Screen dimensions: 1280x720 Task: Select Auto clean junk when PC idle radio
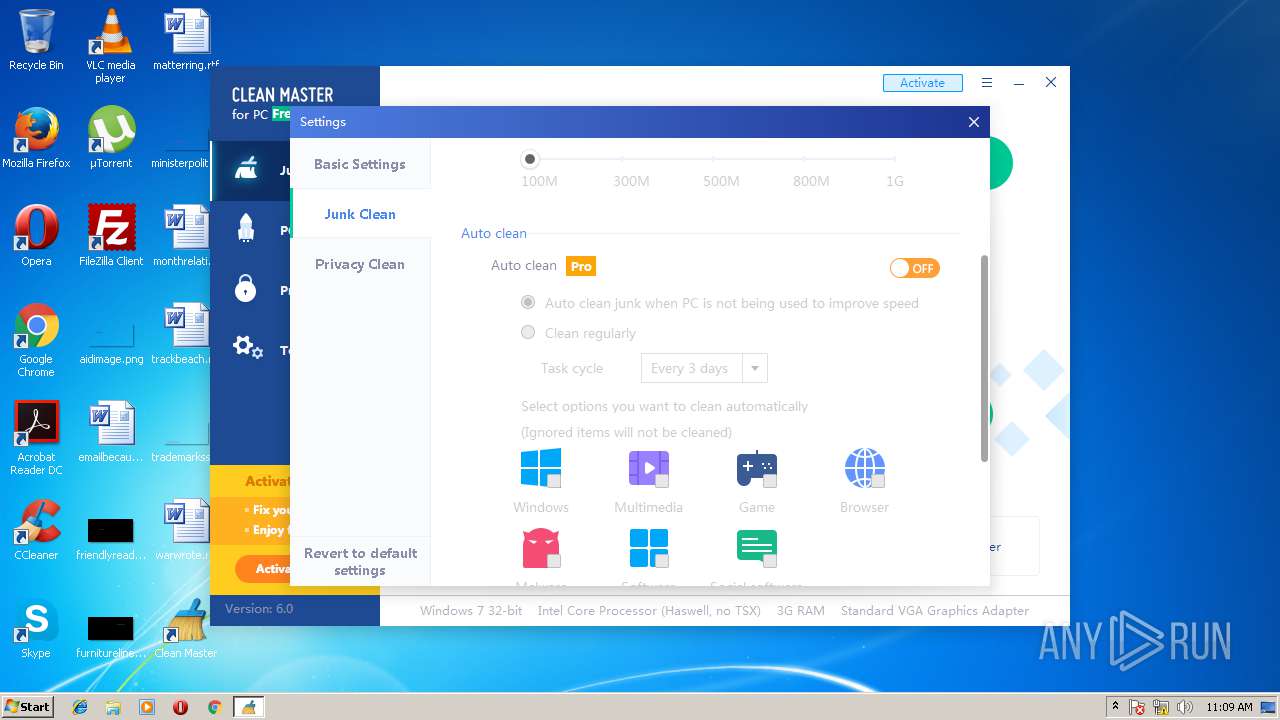528,302
